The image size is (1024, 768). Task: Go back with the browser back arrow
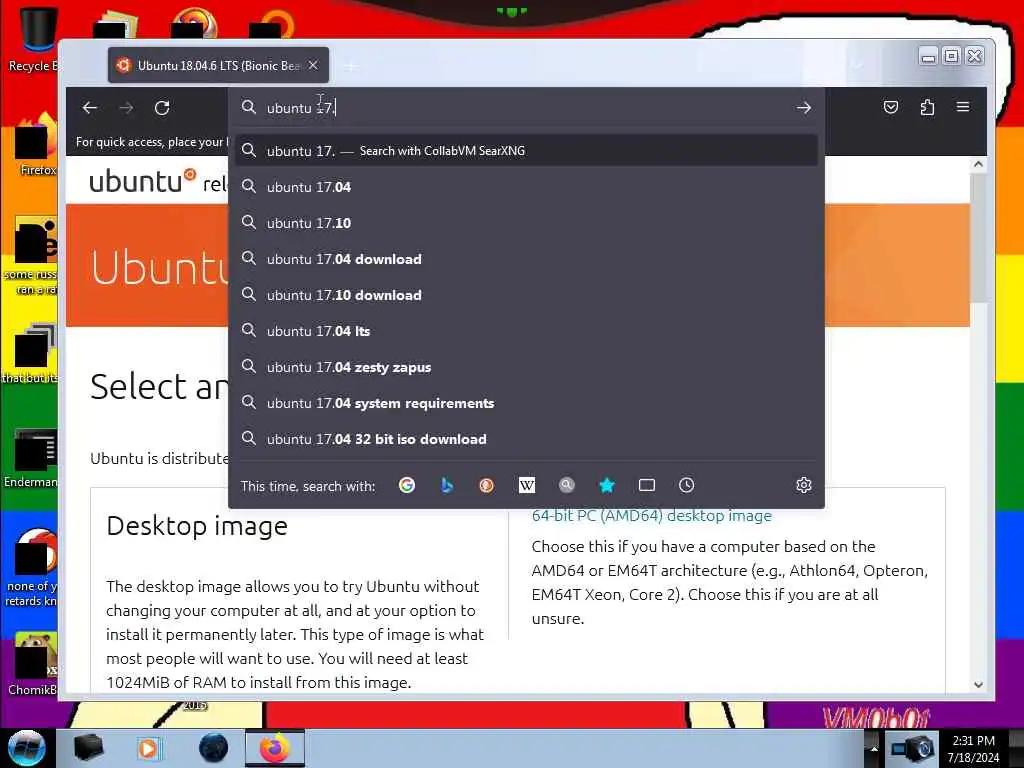pyautogui.click(x=89, y=108)
